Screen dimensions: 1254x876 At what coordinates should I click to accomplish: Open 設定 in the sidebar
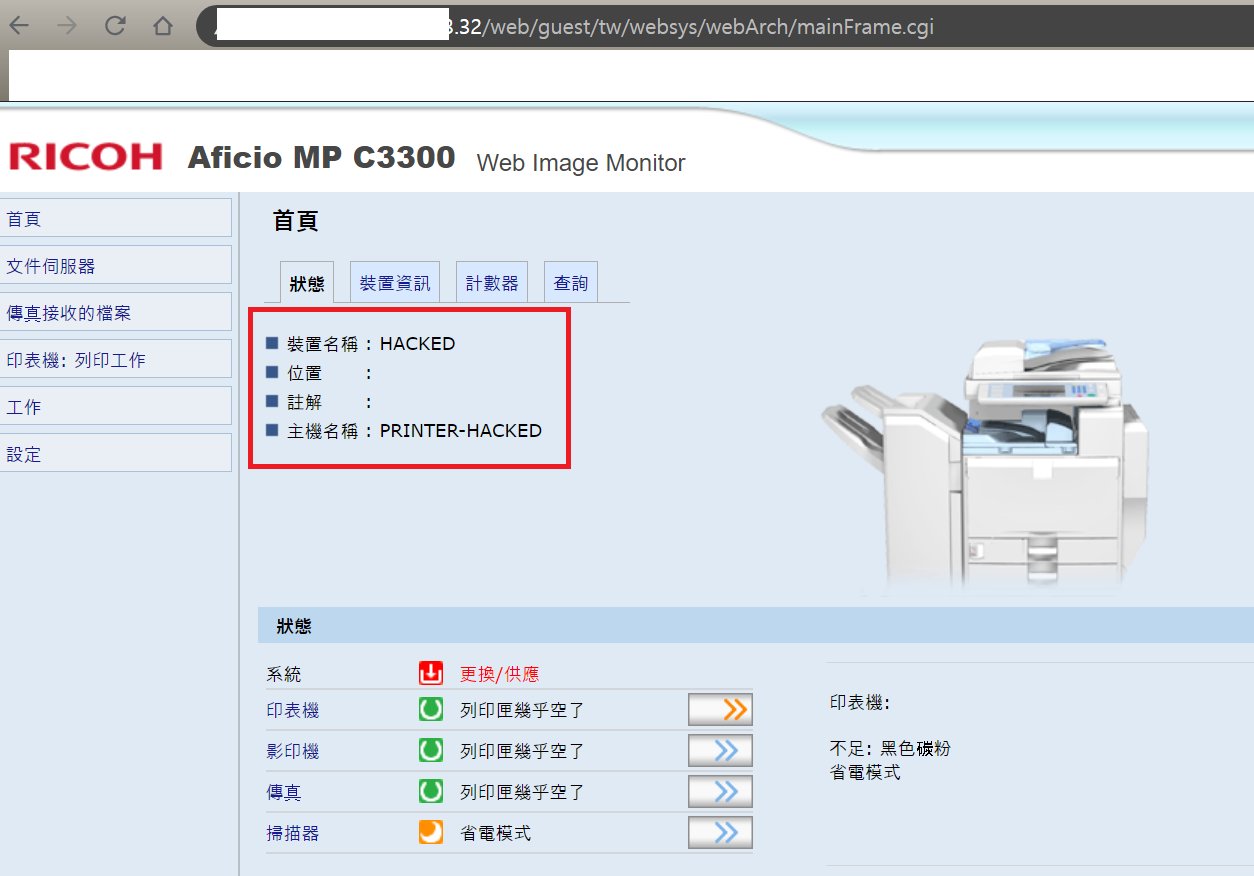click(116, 453)
